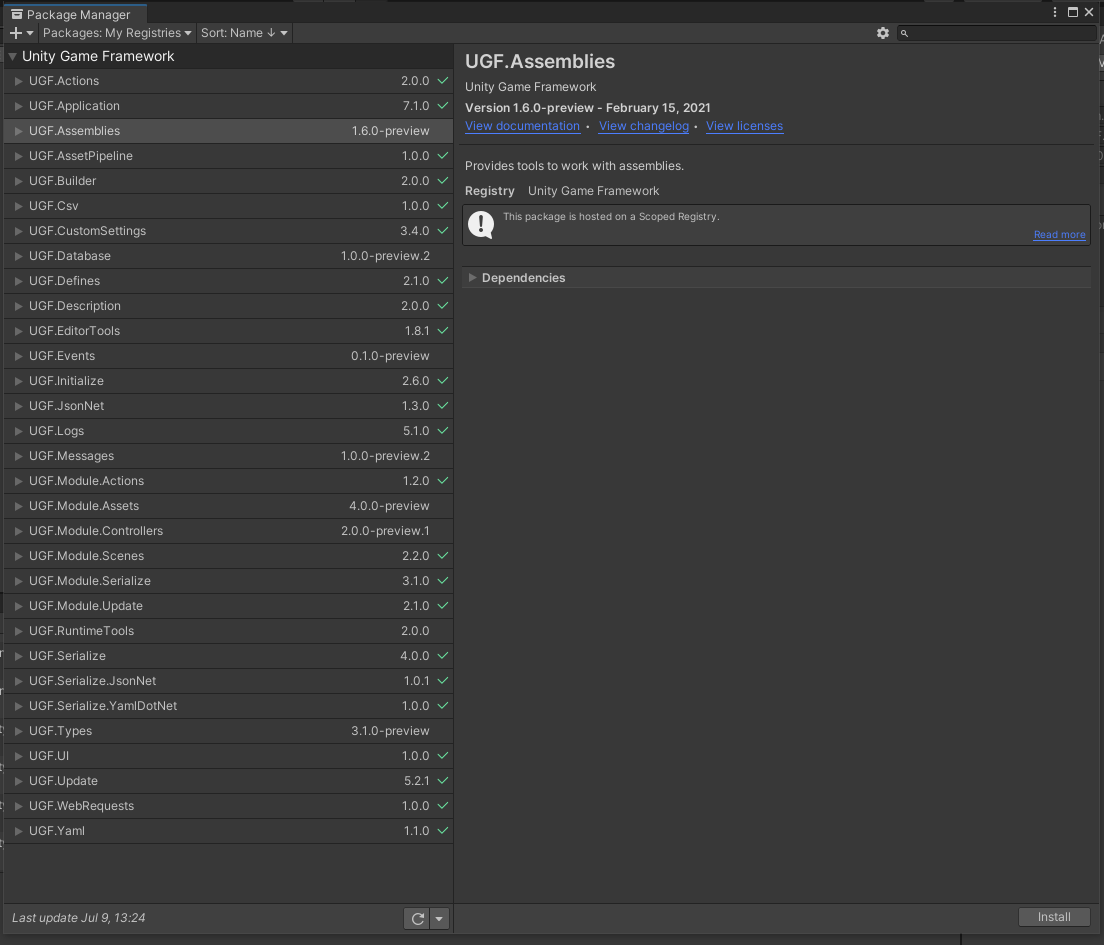This screenshot has width=1104, height=945.
Task: Expand the UGF.Csv package entry
Action: 18,205
